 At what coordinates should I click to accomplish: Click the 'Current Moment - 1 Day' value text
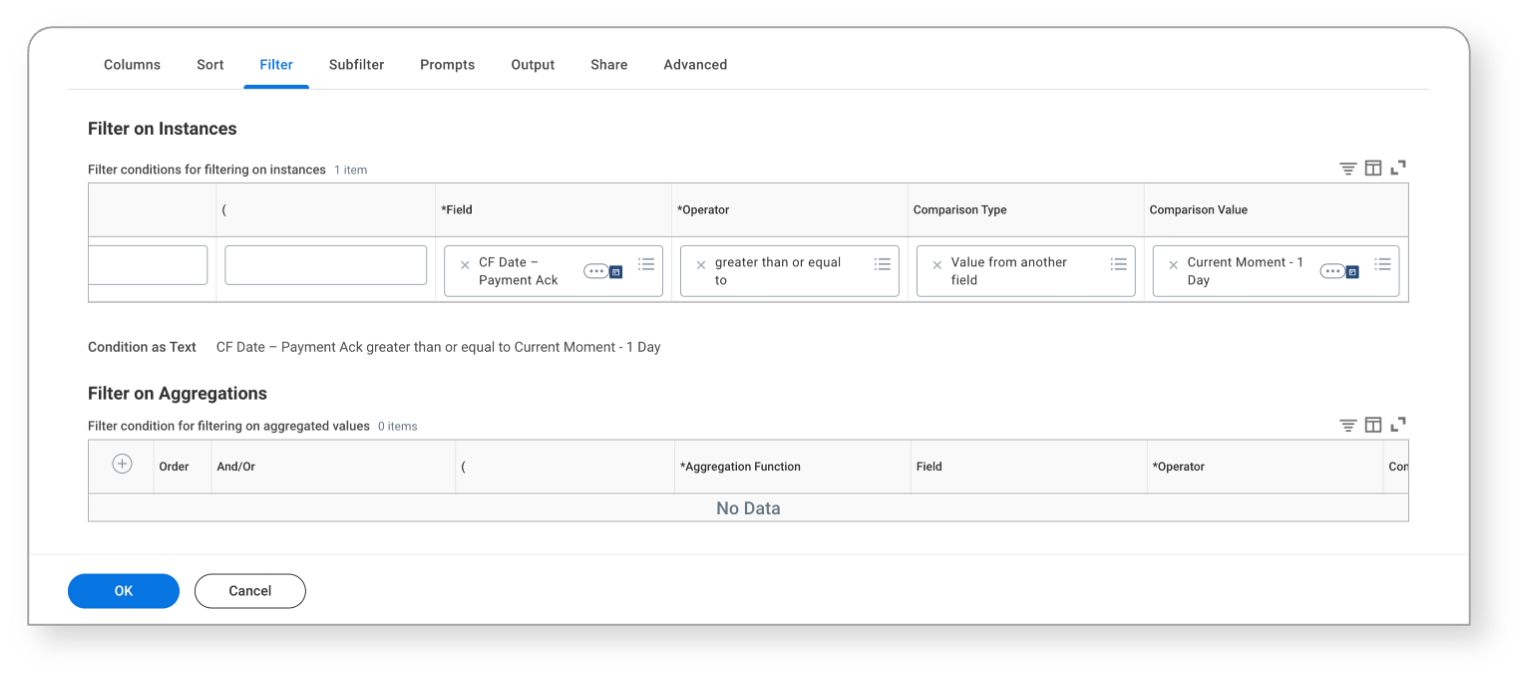(x=1245, y=271)
